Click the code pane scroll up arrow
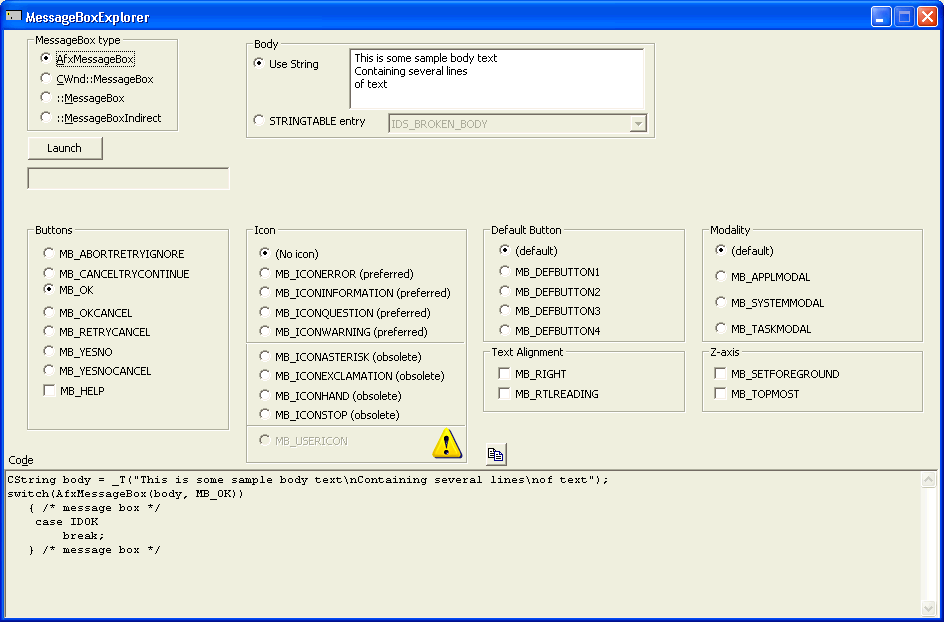Image resolution: width=944 pixels, height=622 pixels. pyautogui.click(x=929, y=479)
